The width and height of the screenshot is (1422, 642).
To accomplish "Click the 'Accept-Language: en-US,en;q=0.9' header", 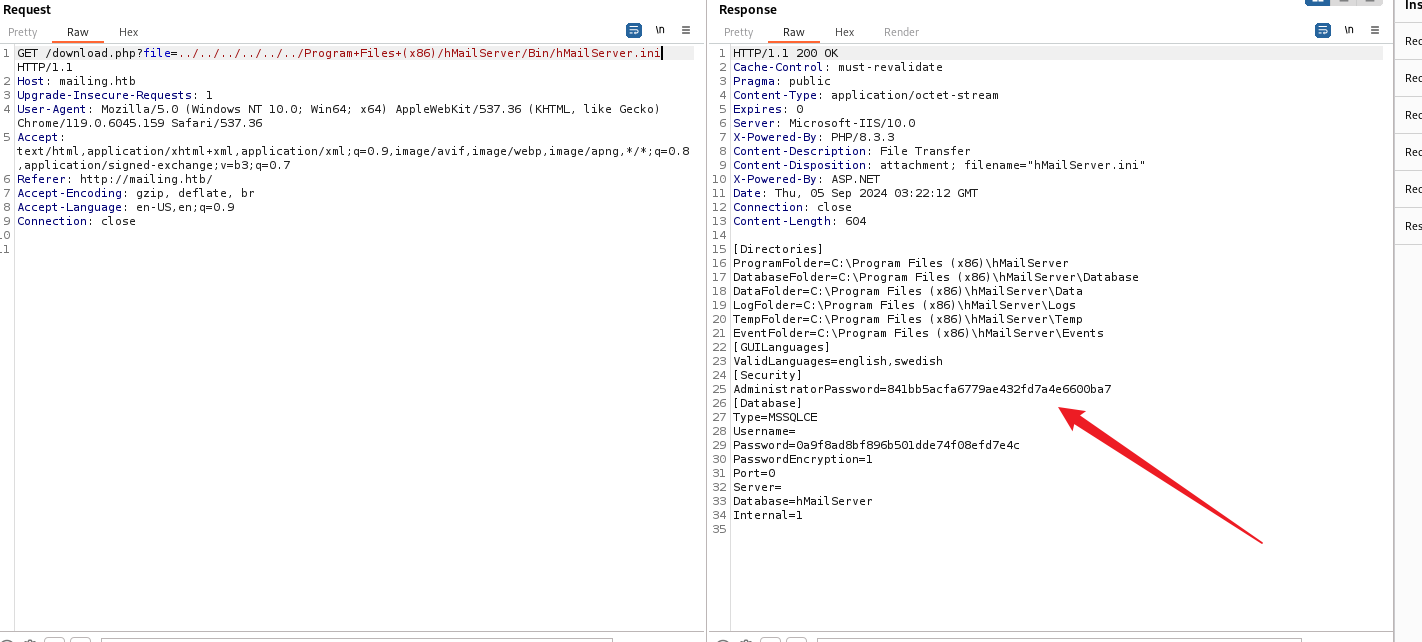I will (126, 207).
